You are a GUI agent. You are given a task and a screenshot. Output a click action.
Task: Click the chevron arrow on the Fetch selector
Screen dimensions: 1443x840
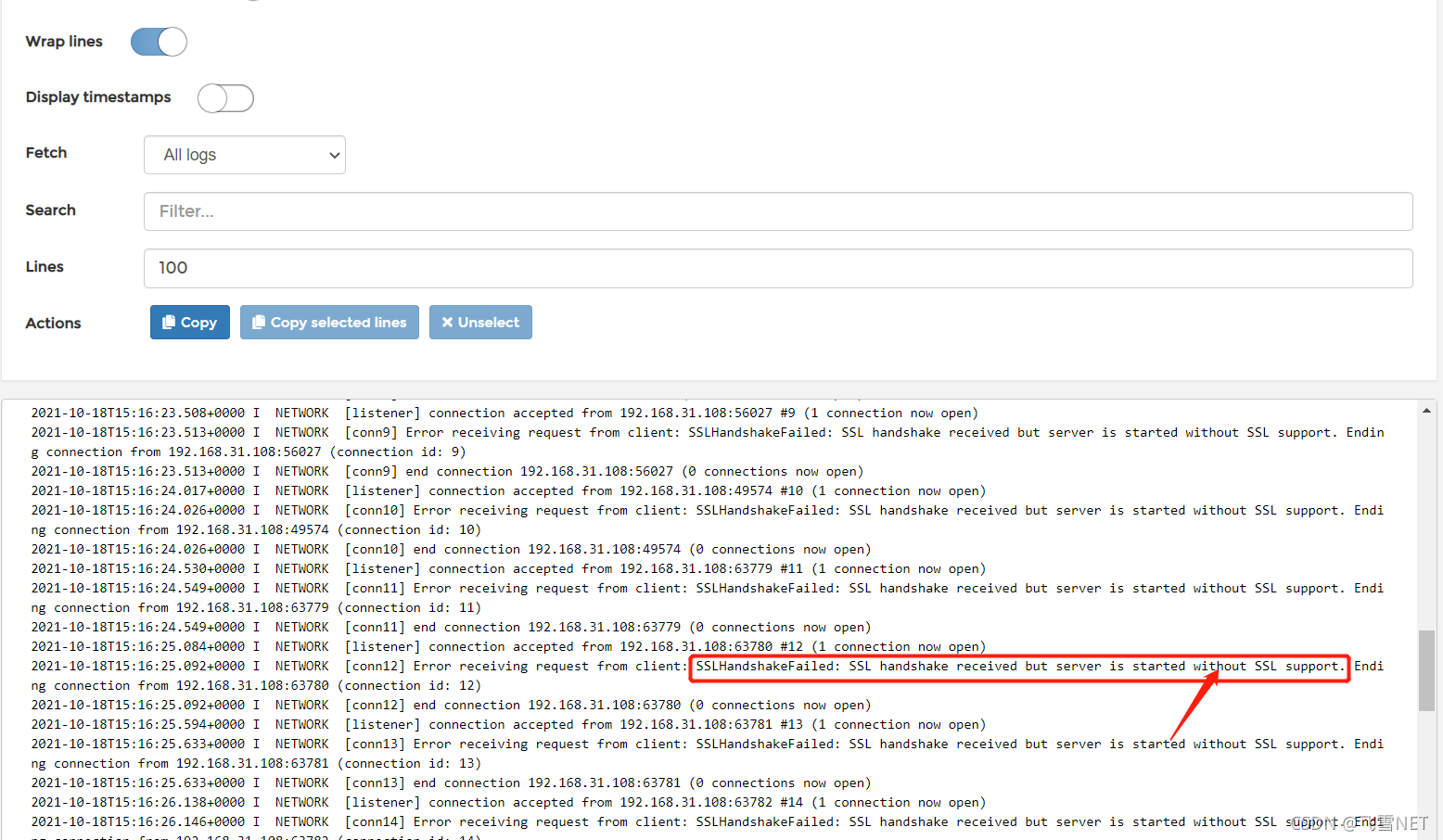click(x=333, y=155)
